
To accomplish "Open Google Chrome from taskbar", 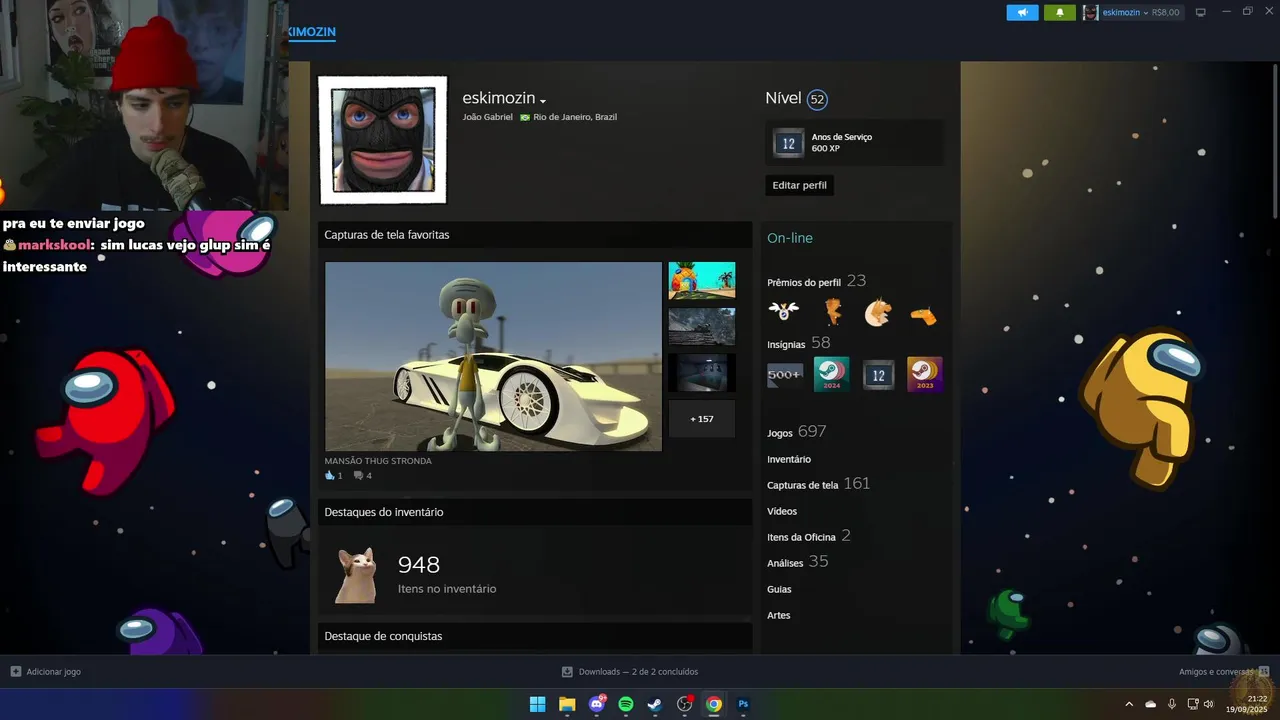I will (x=714, y=704).
